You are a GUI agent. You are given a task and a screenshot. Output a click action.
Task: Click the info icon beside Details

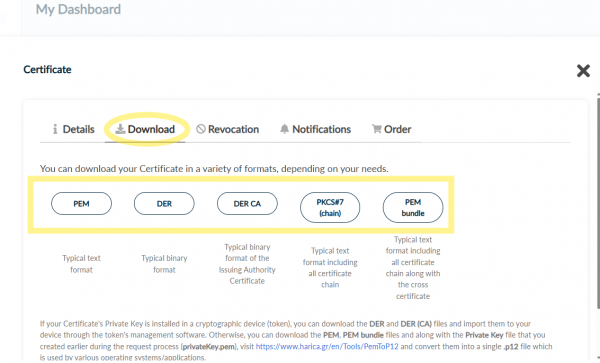[55, 129]
